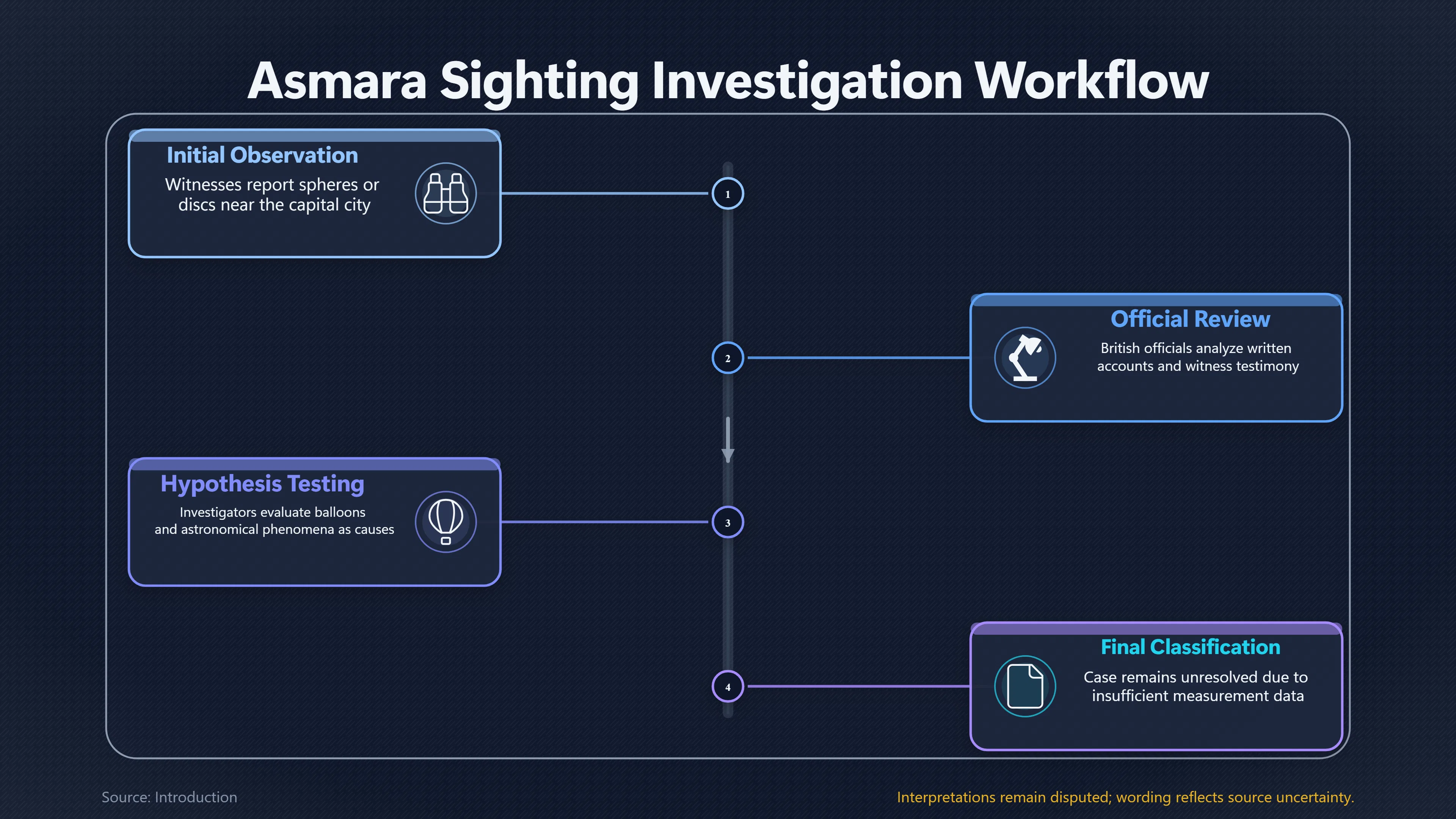Select timeline step marker 3
Viewport: 1456px width, 819px height.
pyautogui.click(x=728, y=522)
